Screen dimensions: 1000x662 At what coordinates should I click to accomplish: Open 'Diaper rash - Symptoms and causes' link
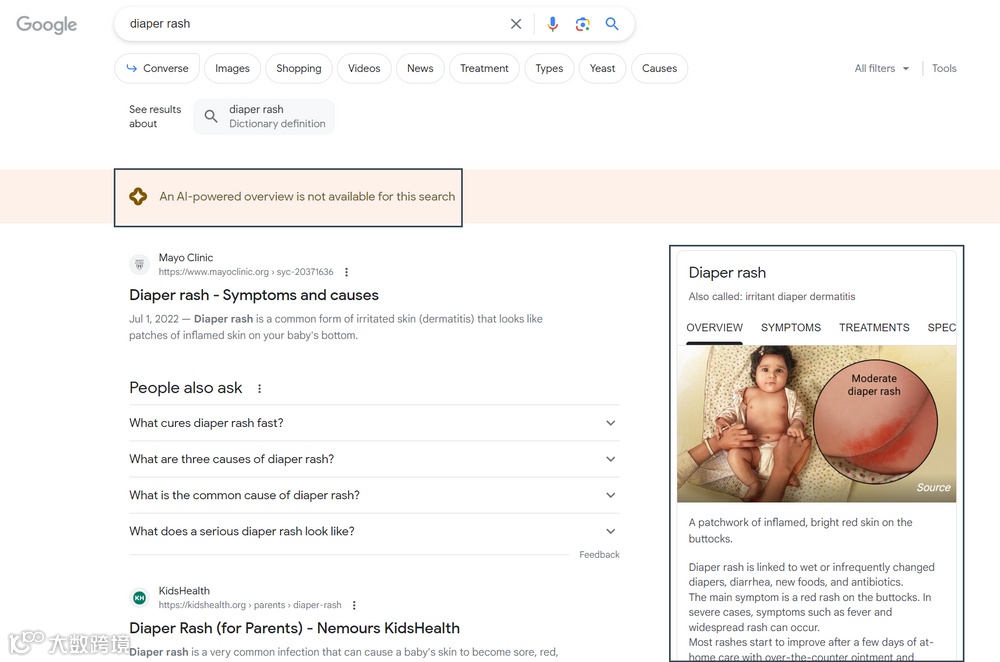click(x=254, y=295)
